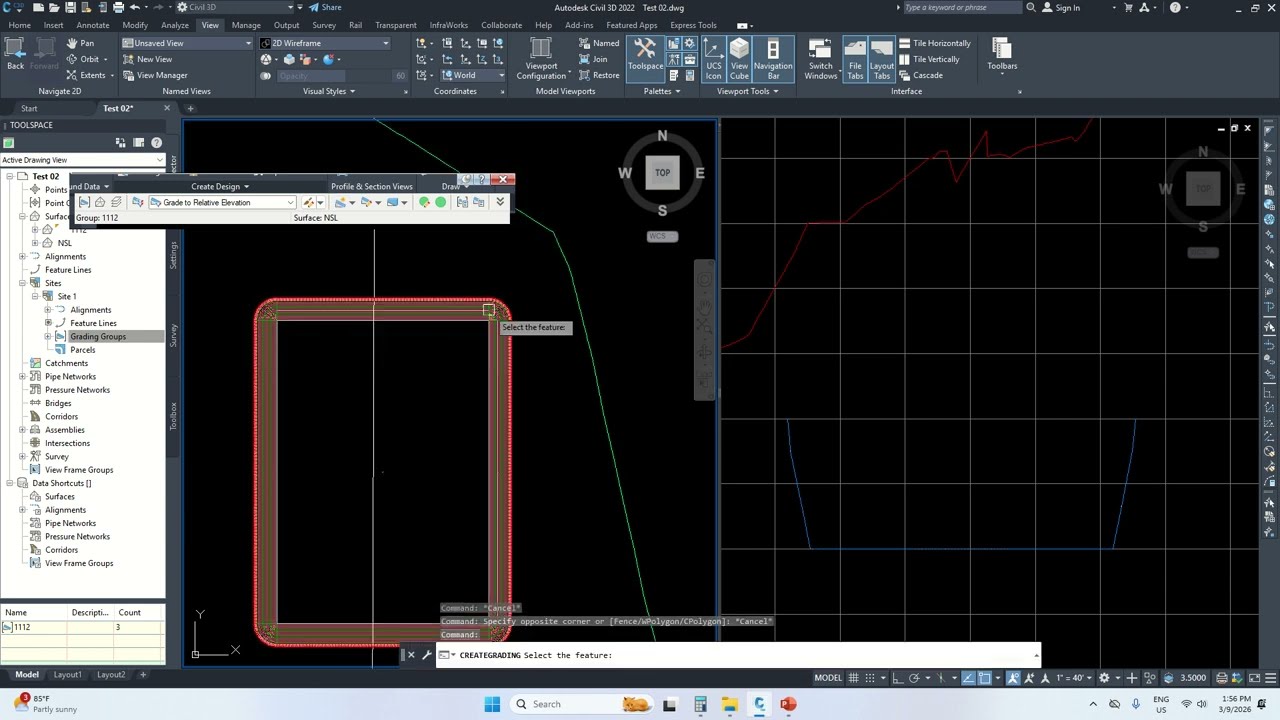
Task: Click the Create Grading tool icon
Action: click(x=341, y=202)
